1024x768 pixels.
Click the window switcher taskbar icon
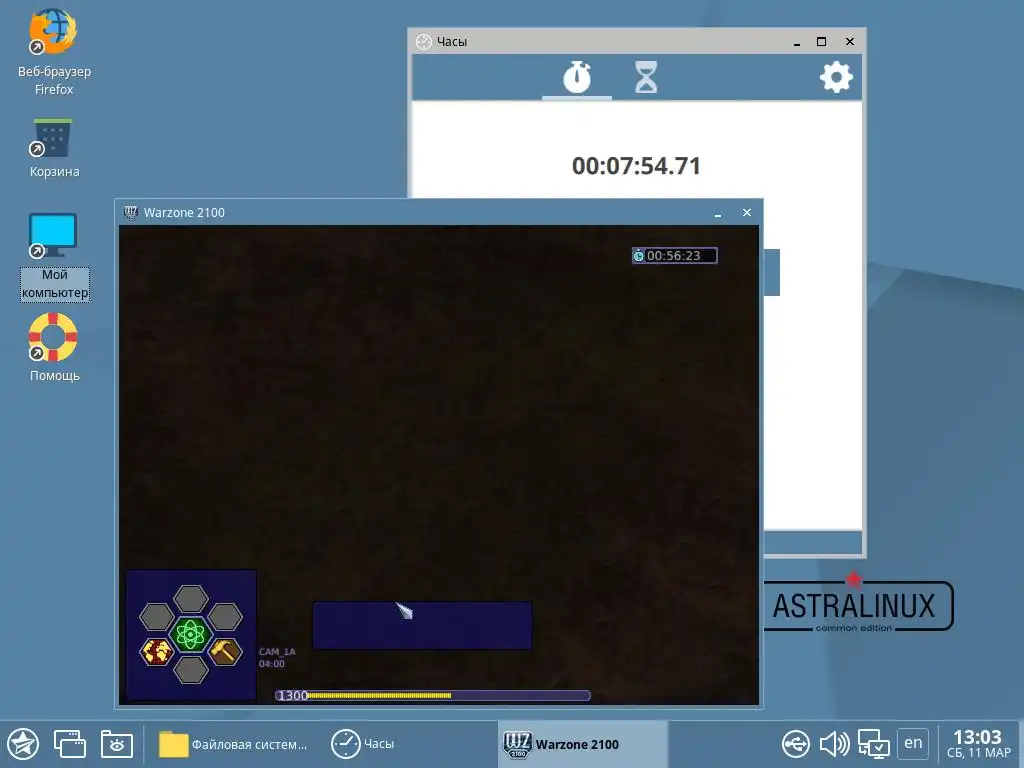[x=70, y=744]
